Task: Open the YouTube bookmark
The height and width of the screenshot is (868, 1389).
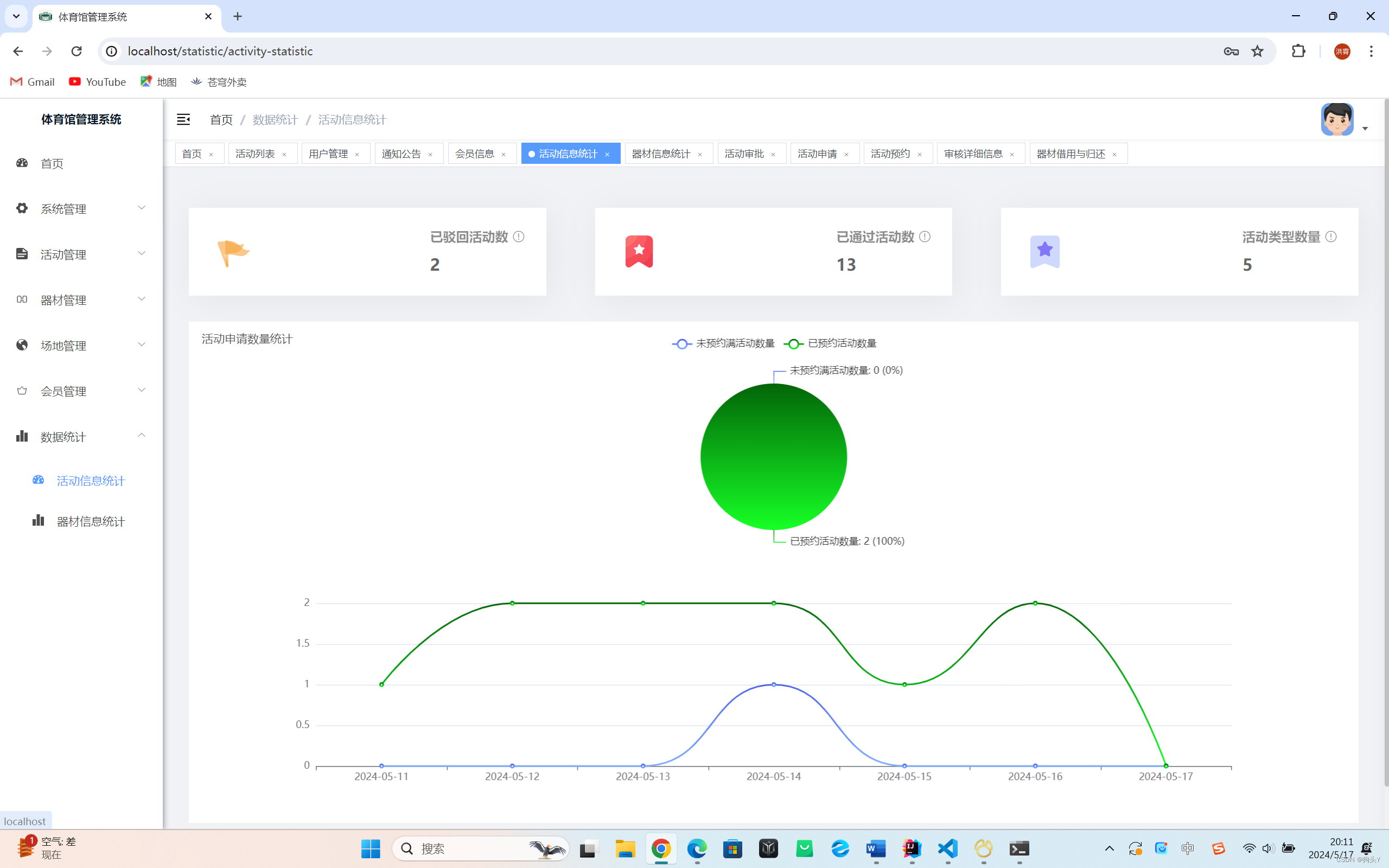Action: tap(97, 82)
